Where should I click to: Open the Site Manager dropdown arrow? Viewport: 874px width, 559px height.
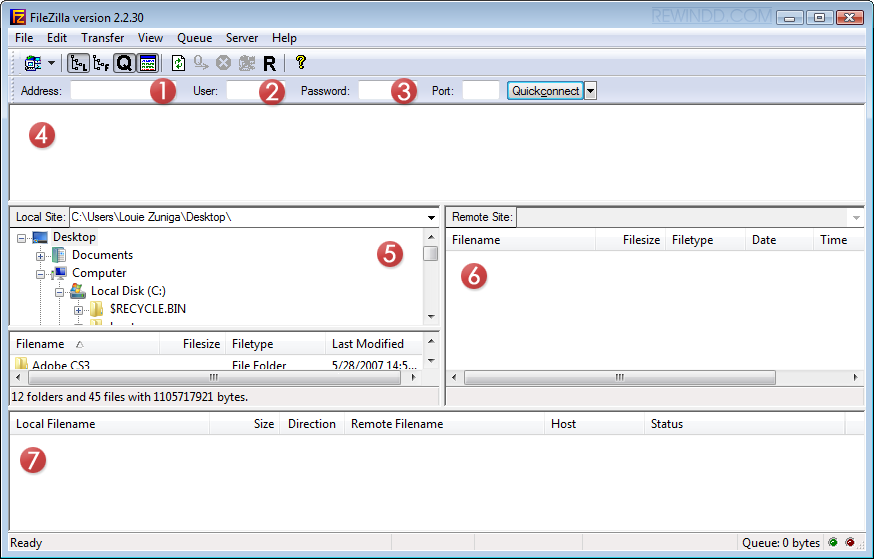[51, 63]
